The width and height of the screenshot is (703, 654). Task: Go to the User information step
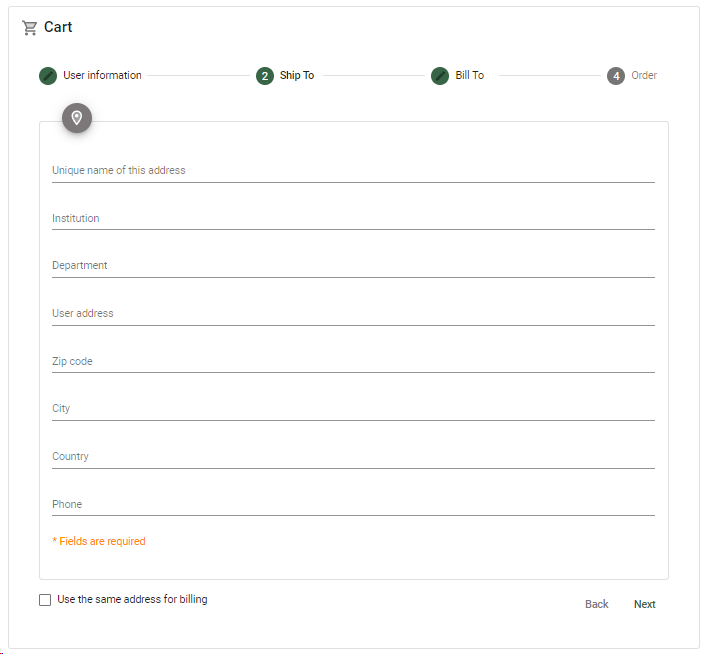102,75
